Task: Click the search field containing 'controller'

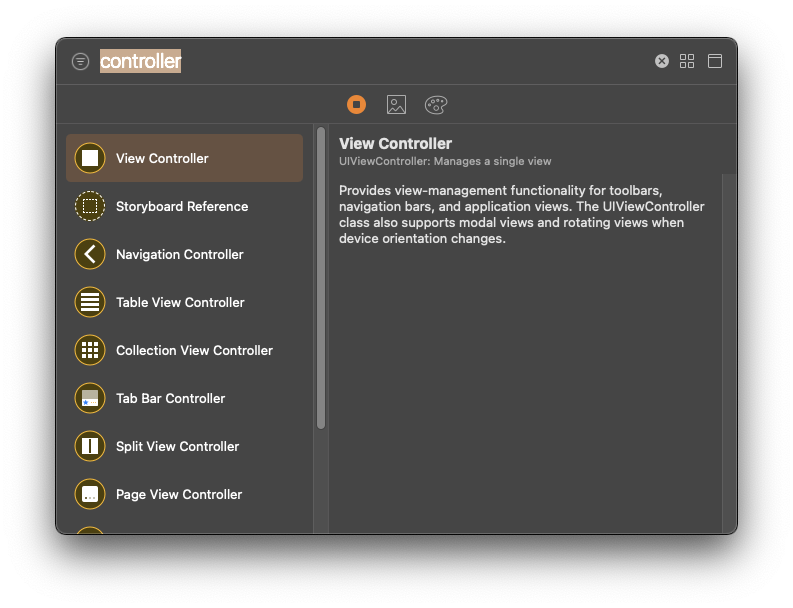Action: [x=372, y=61]
